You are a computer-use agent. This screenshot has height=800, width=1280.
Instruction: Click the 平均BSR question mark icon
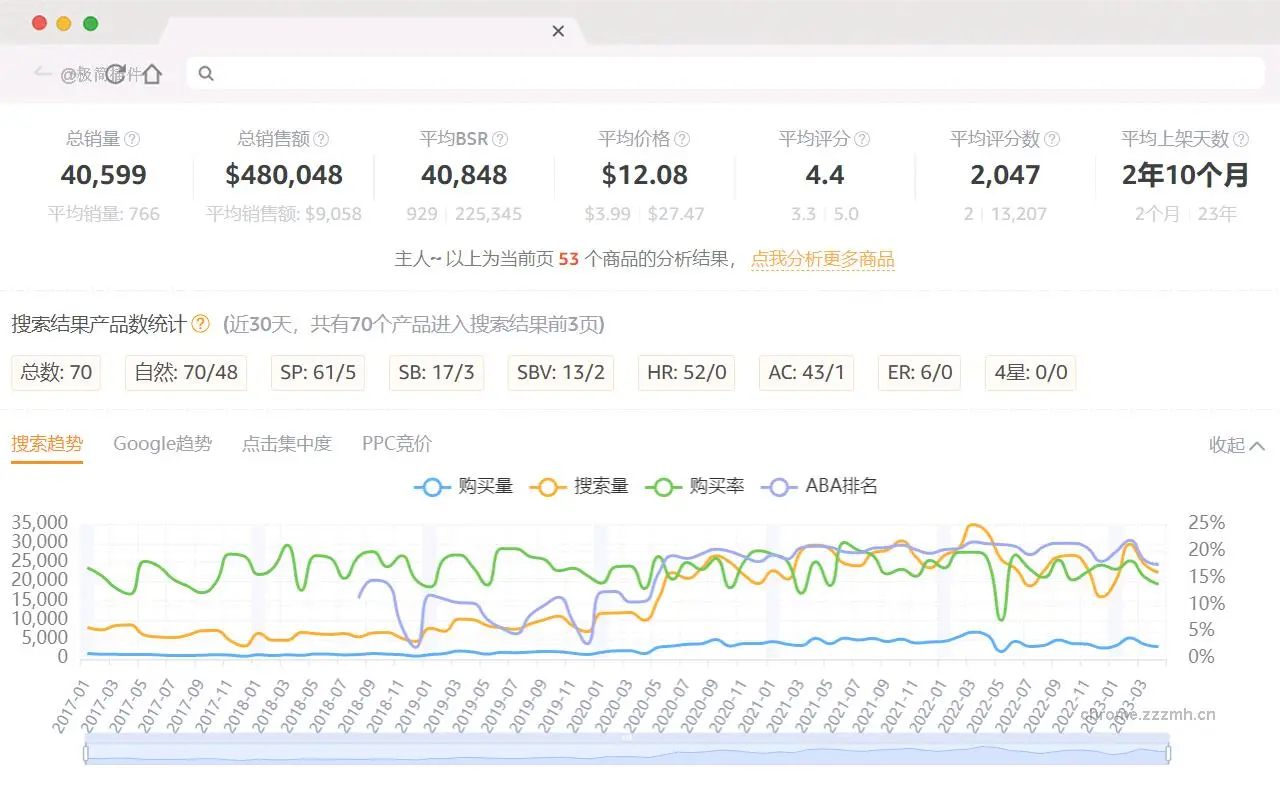(x=501, y=140)
